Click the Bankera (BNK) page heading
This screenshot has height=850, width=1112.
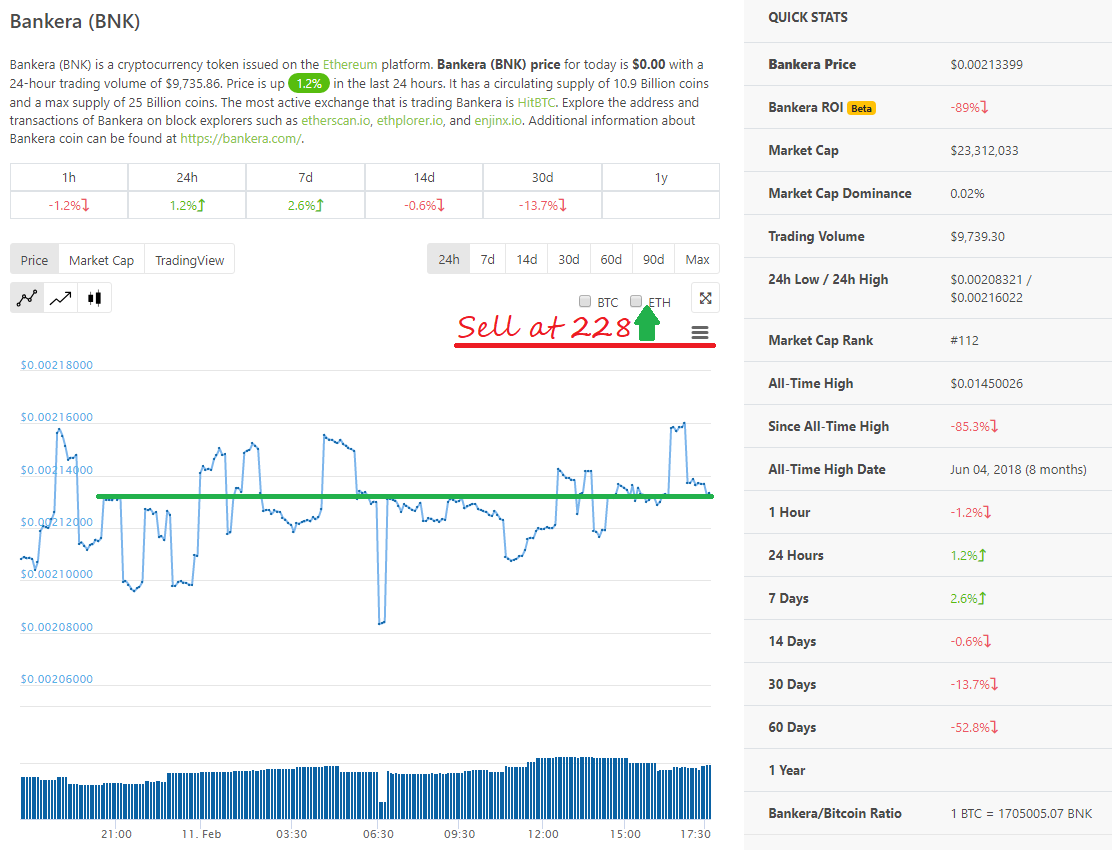pyautogui.click(x=75, y=21)
